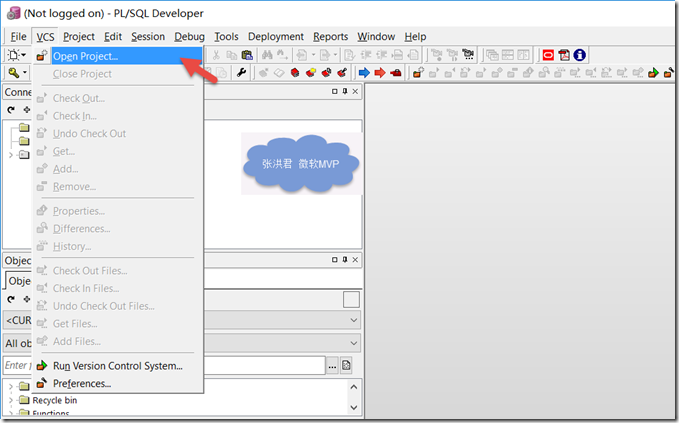The image size is (679, 423).
Task: Open the Reports menu
Action: coord(331,36)
